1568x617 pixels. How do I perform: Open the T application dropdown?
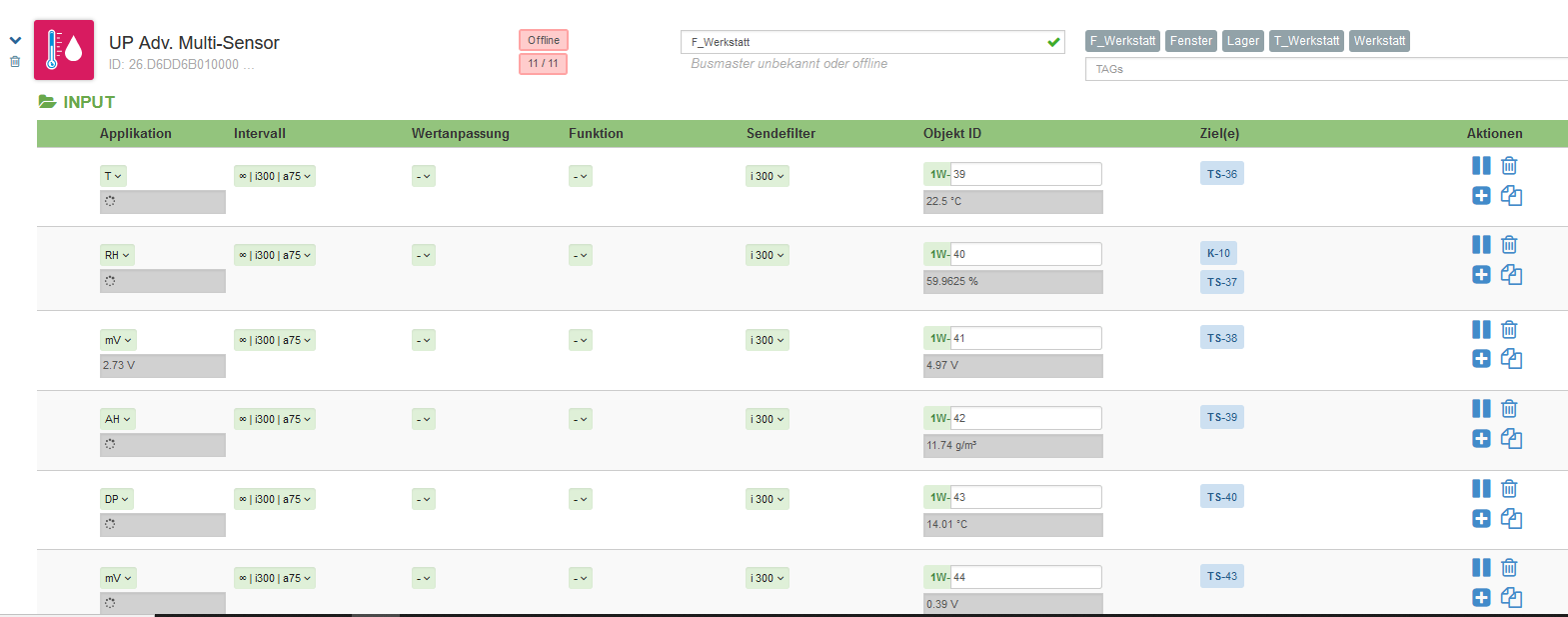(113, 176)
